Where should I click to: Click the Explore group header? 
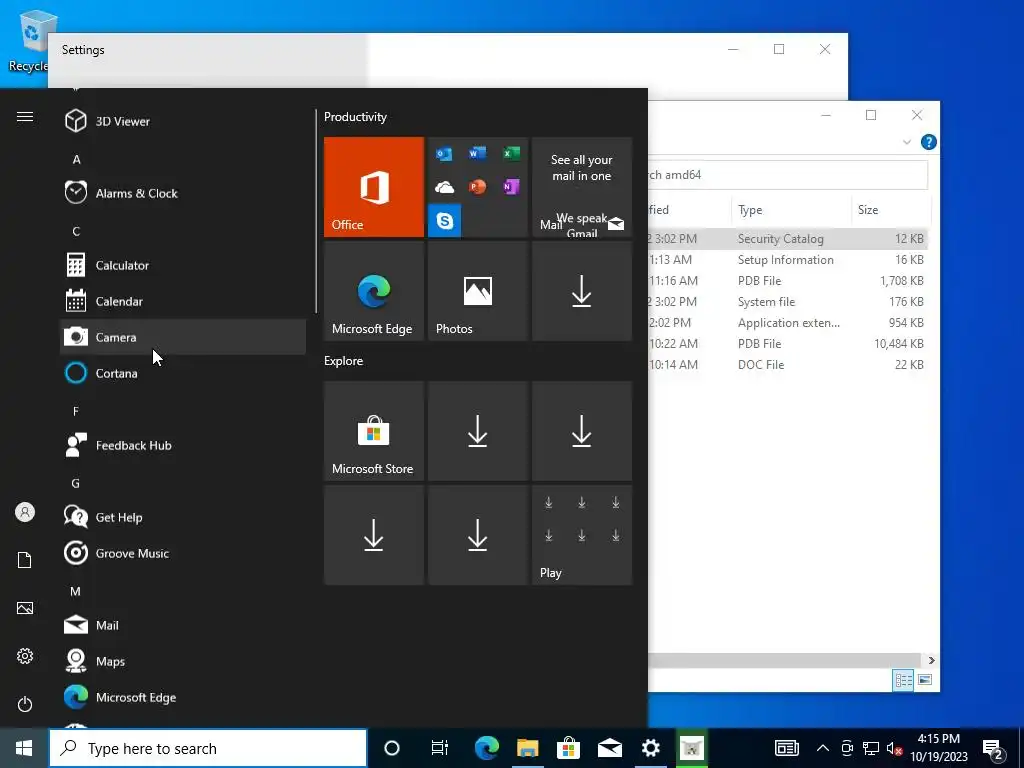point(344,360)
